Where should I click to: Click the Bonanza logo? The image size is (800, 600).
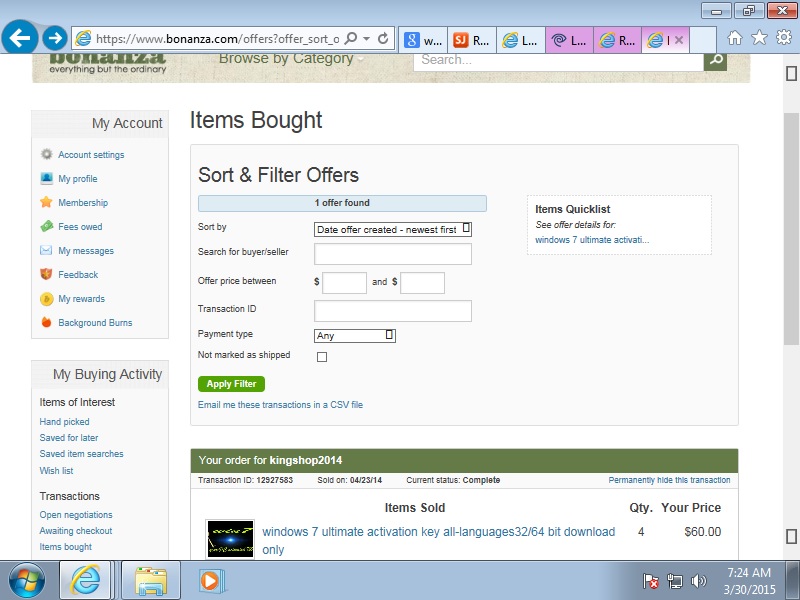pyautogui.click(x=108, y=62)
